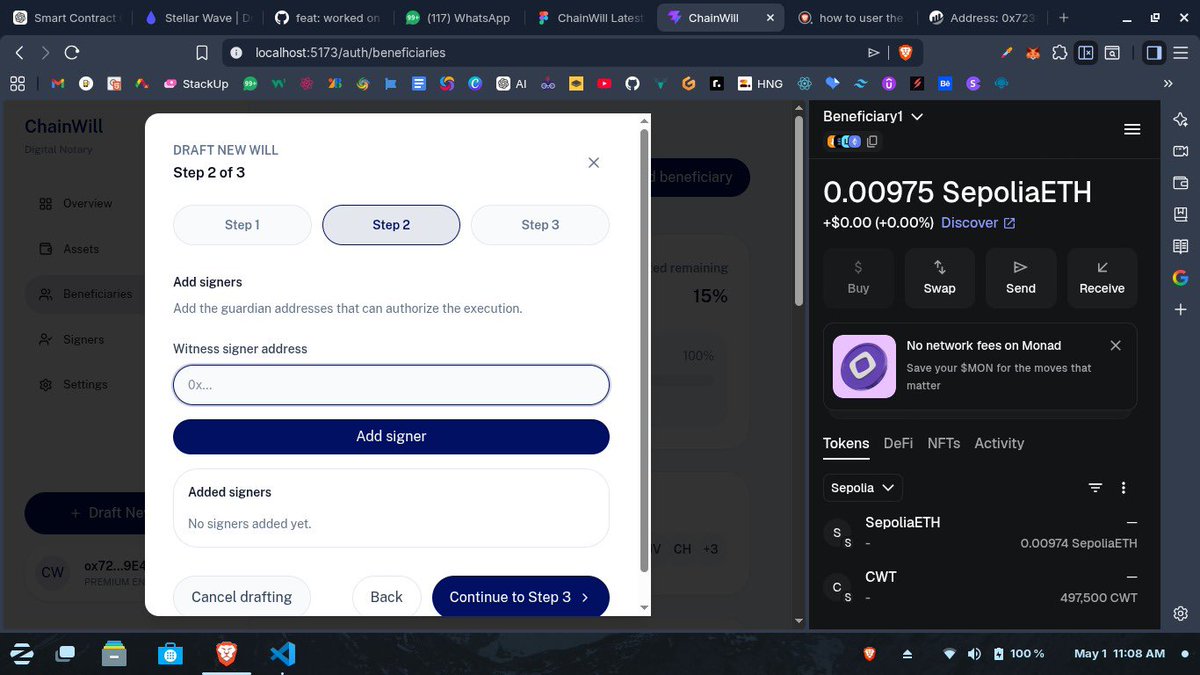Click the Send button in wallet

click(1020, 278)
